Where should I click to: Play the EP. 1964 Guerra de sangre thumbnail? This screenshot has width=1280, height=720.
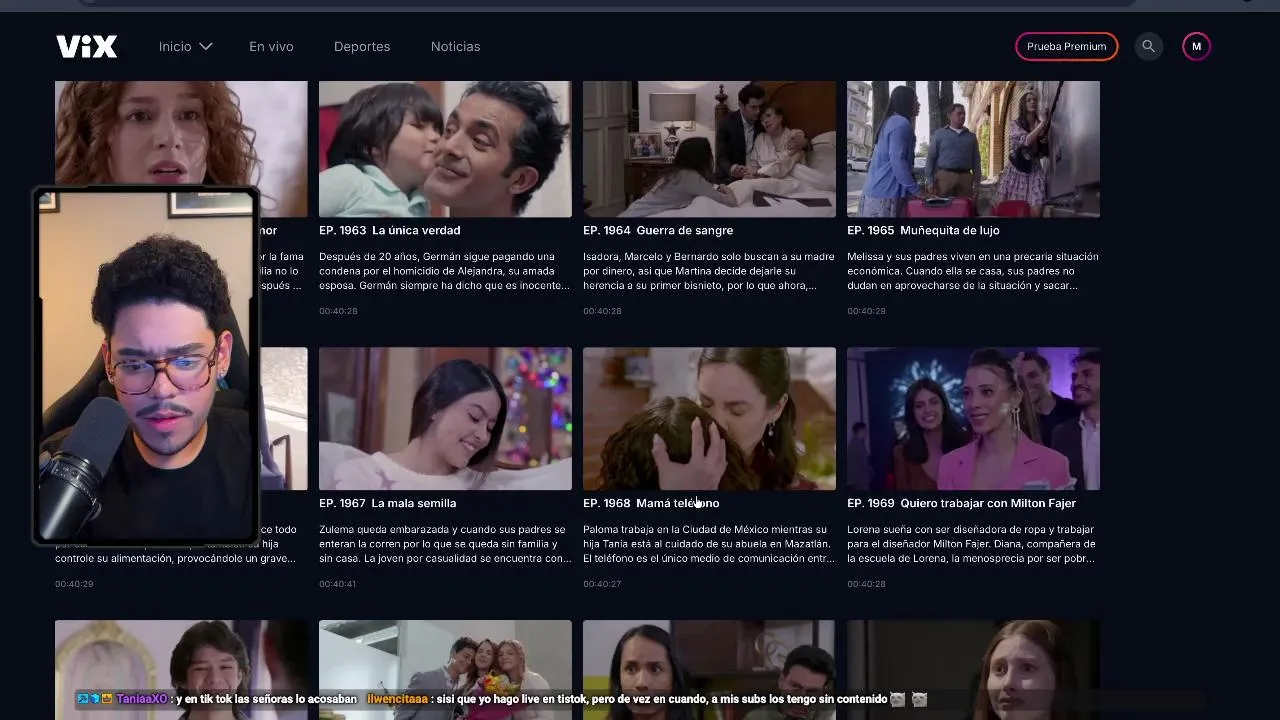pos(709,149)
